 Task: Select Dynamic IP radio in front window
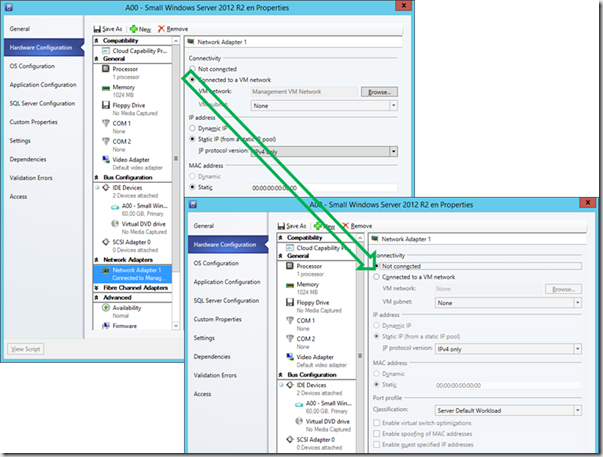(376, 325)
